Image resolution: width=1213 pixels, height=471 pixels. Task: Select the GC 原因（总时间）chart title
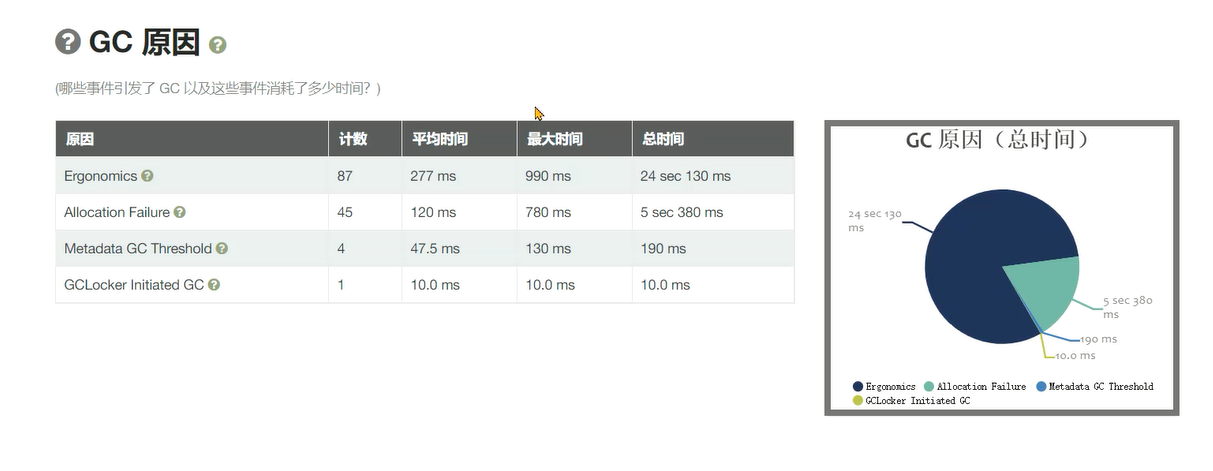997,140
